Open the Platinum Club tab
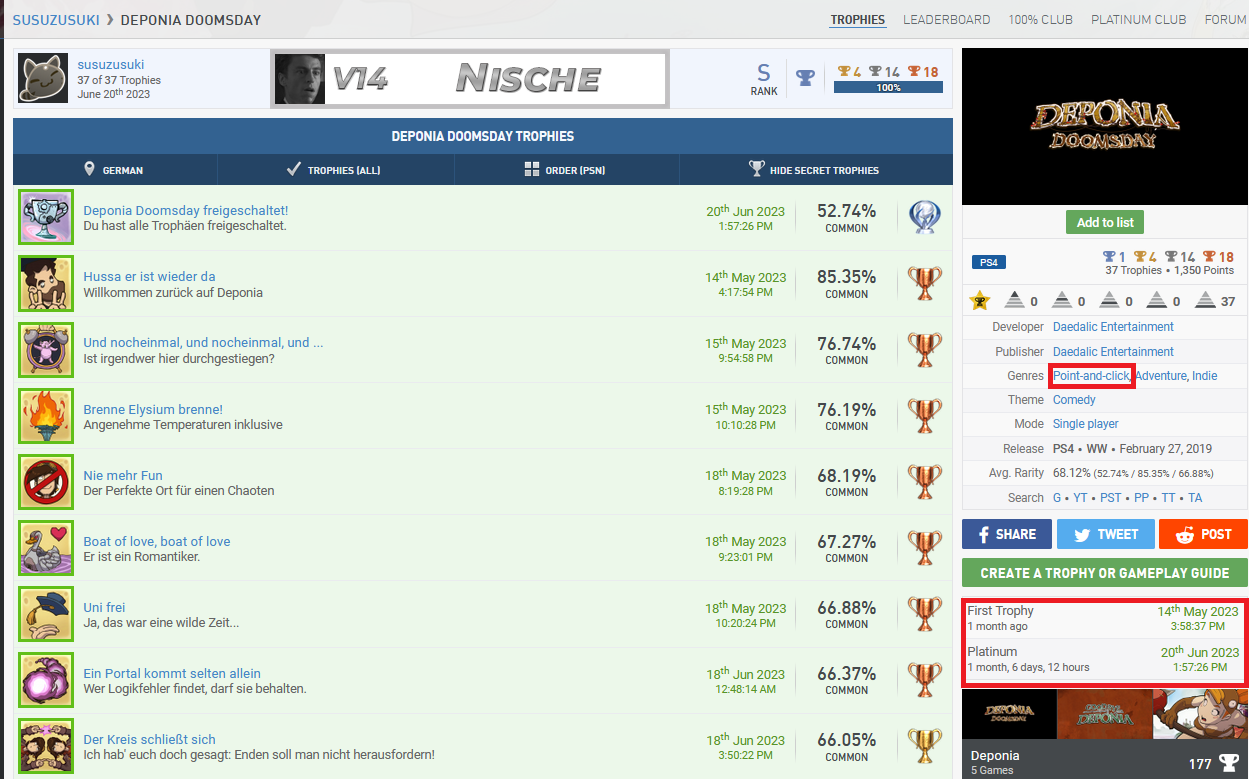1249x779 pixels. point(1139,19)
